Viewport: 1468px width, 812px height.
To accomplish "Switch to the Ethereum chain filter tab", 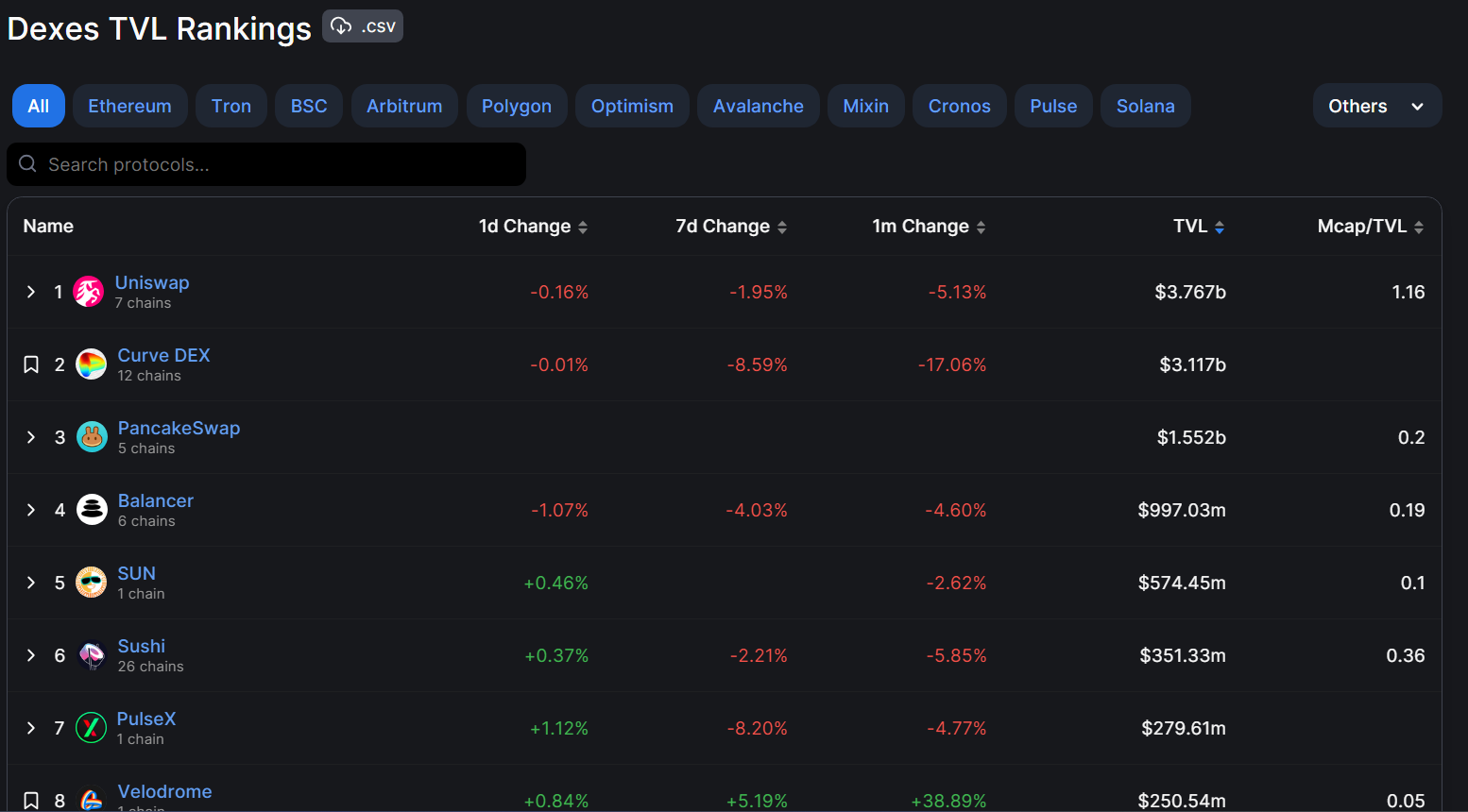I will click(129, 106).
